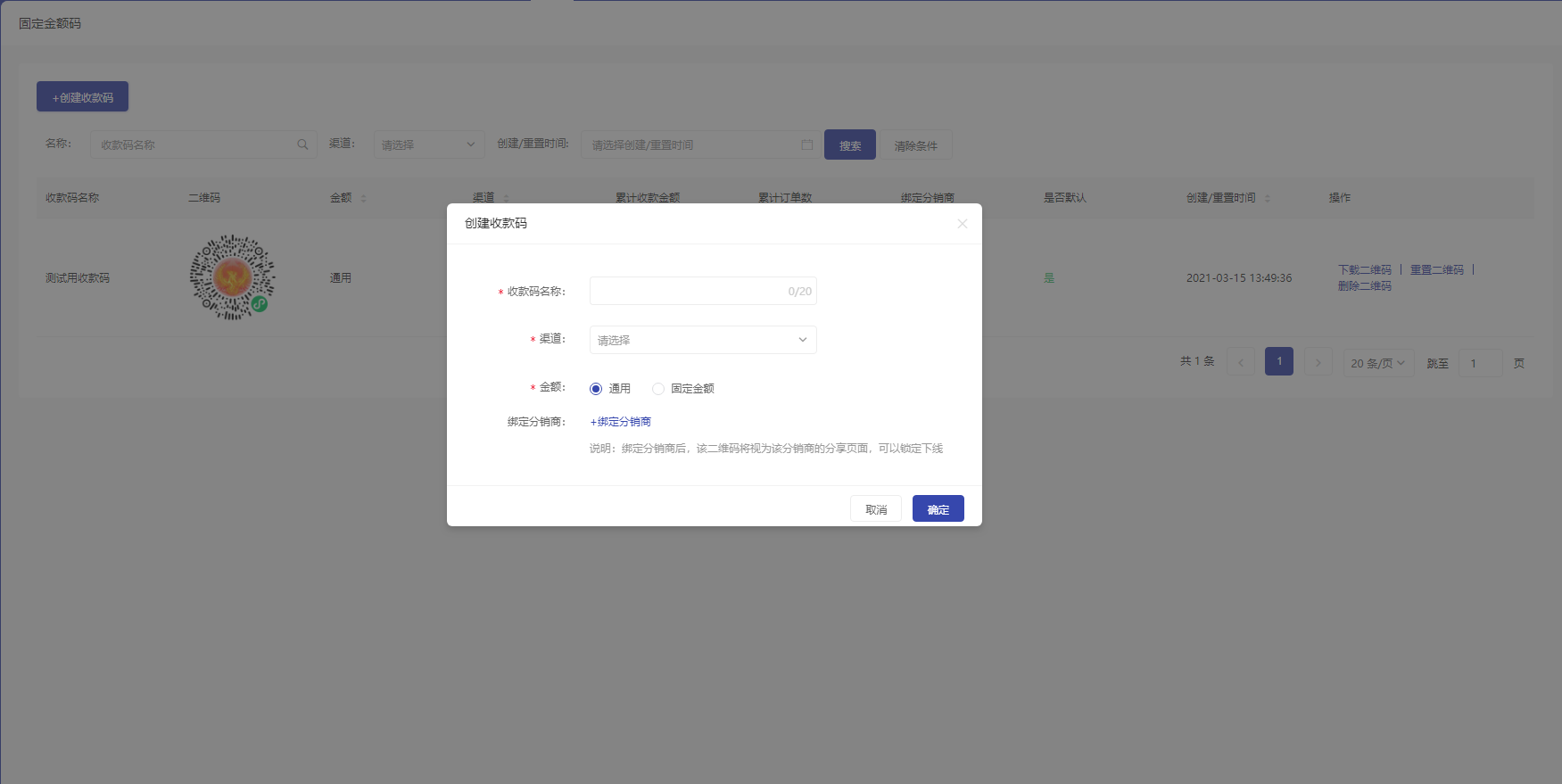Click the +绑定分销商 link
Viewport: 1562px width, 784px height.
621,422
